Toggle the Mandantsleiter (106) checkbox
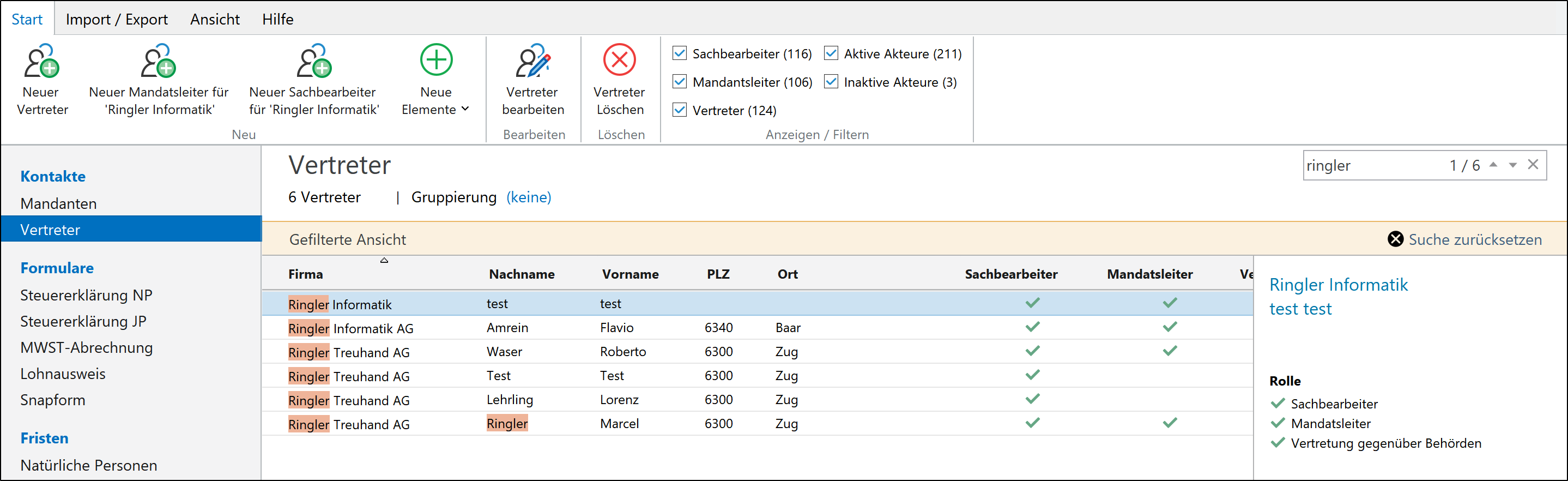This screenshot has height=481, width=1568. coord(680,82)
